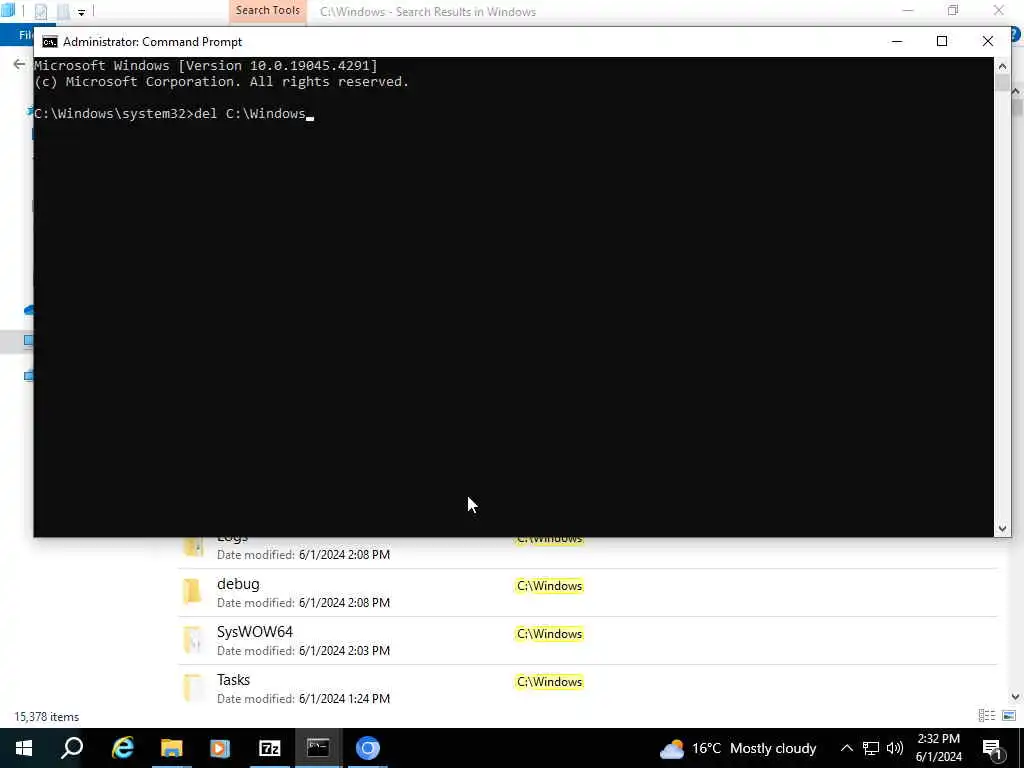Go back in File Explorer
The height and width of the screenshot is (768, 1024).
[x=19, y=64]
